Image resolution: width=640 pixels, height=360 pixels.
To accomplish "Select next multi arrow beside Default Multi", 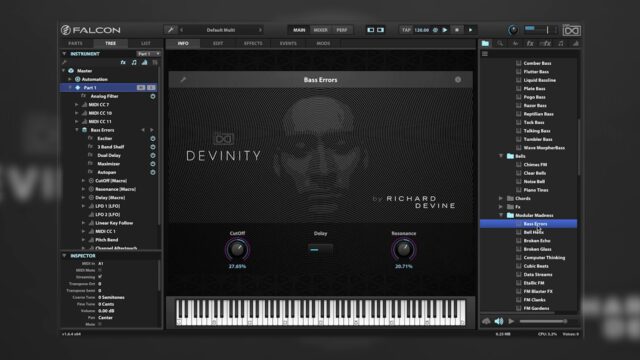I will 260,30.
